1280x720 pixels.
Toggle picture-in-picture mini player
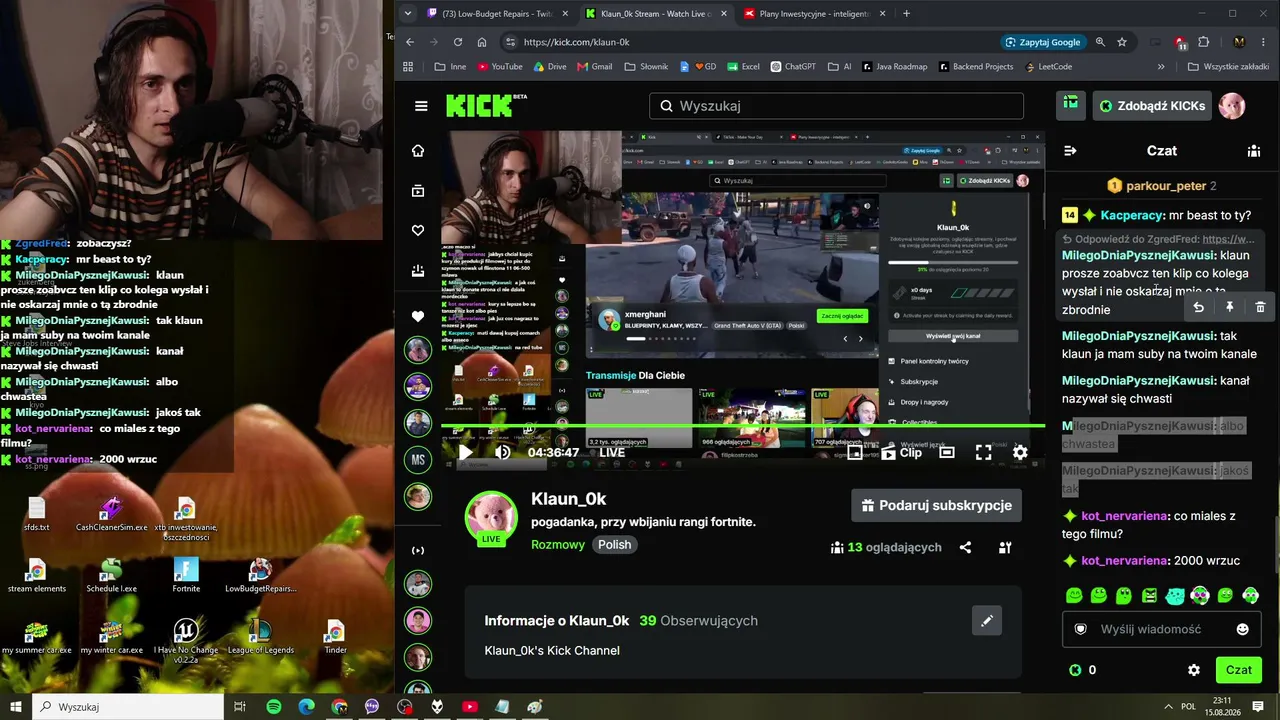coord(855,452)
